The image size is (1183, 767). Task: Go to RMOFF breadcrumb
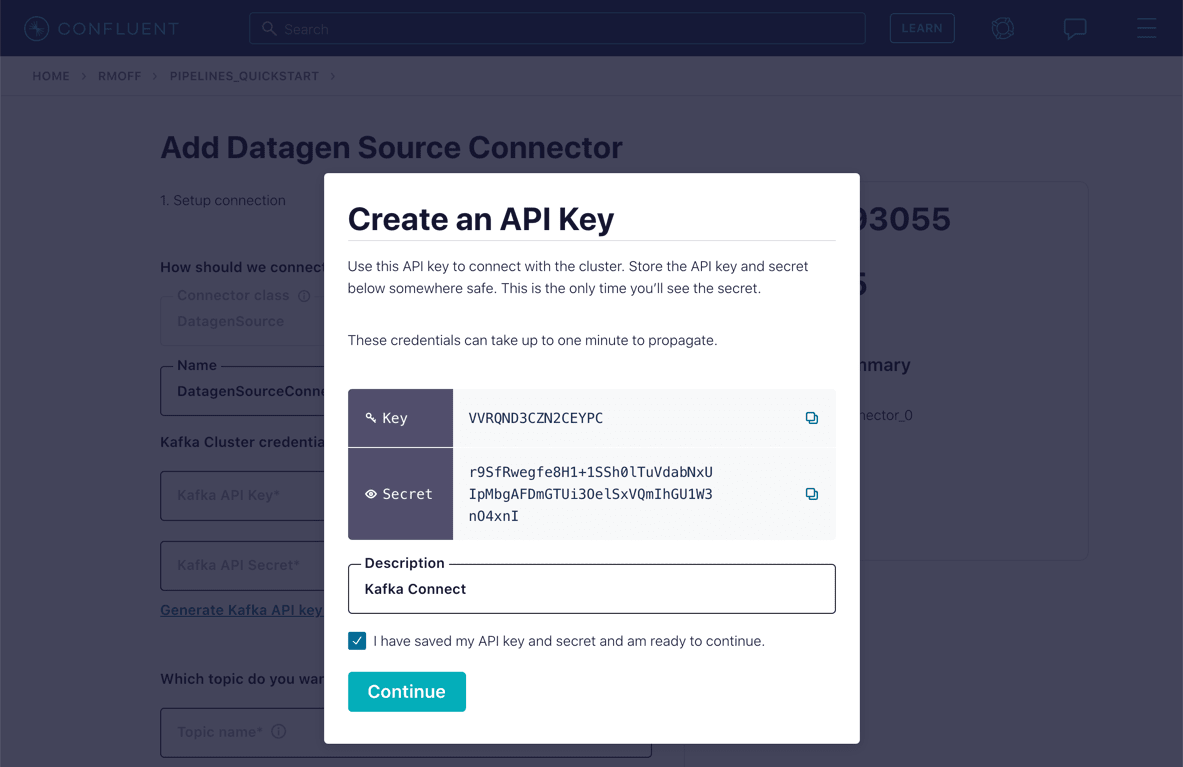[x=119, y=76]
